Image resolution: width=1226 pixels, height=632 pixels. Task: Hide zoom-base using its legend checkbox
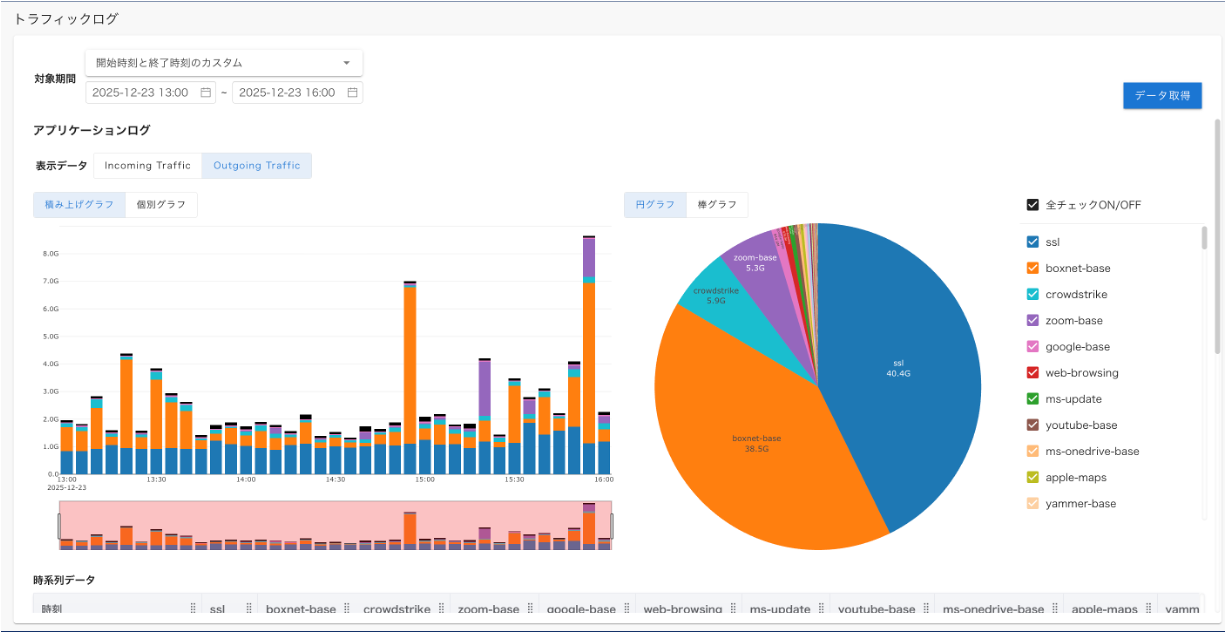click(1033, 320)
